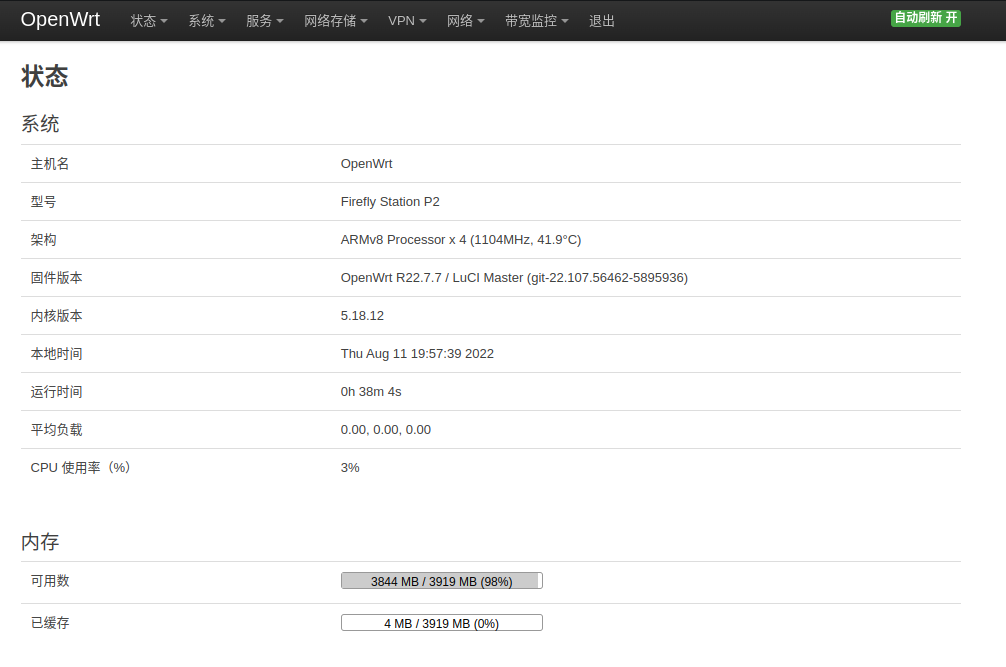Click the 已缓存 memory progress bar

pos(441,623)
